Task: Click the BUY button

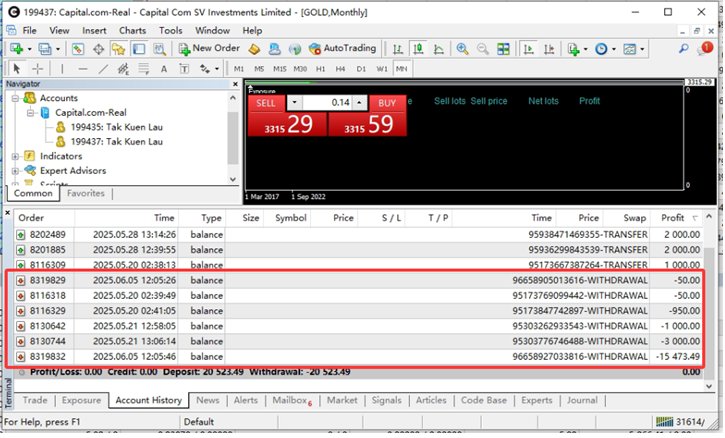Action: (385, 103)
